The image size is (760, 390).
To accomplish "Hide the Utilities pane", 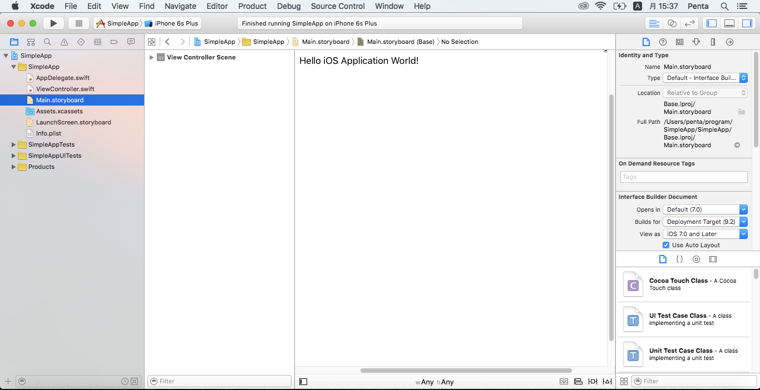I will click(747, 23).
